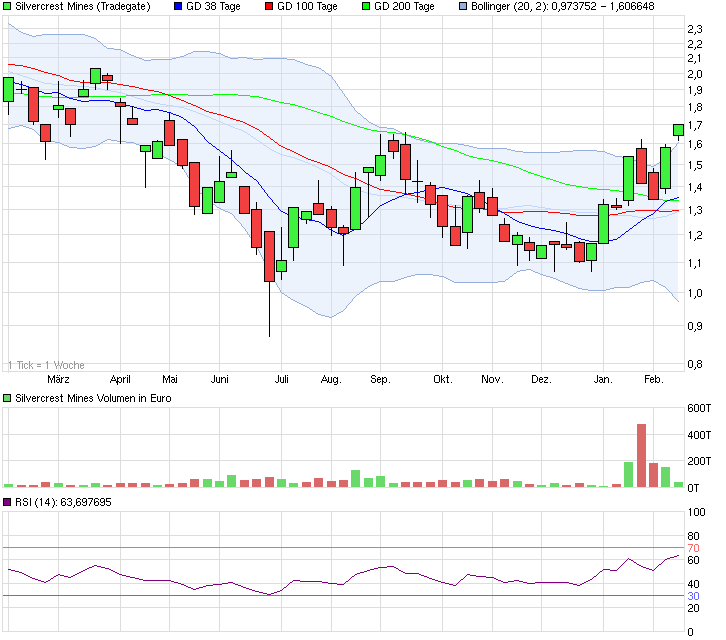This screenshot has height=640, width=726.
Task: Click the Juli label on the time axis
Action: coord(282,380)
